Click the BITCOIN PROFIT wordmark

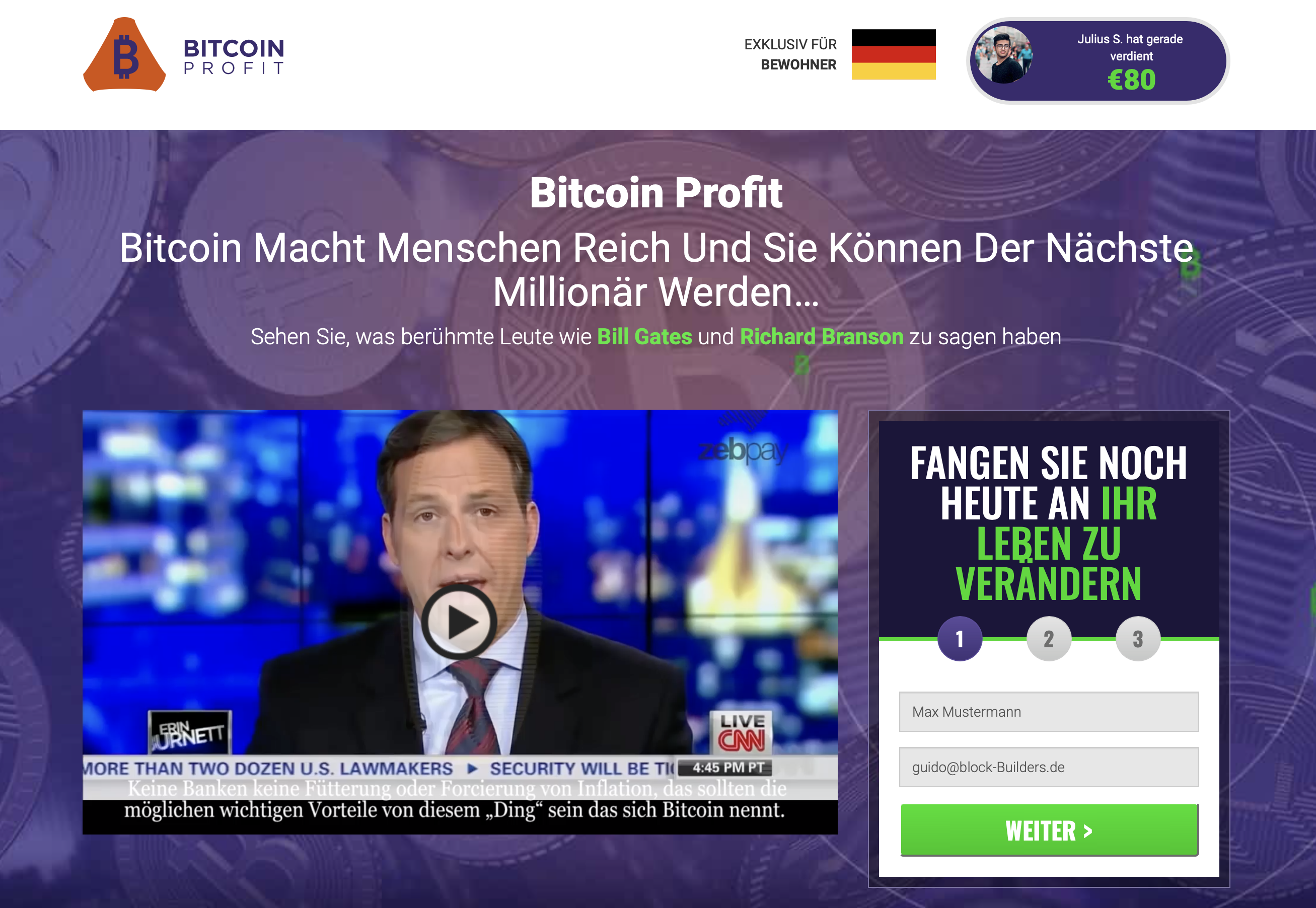point(234,56)
